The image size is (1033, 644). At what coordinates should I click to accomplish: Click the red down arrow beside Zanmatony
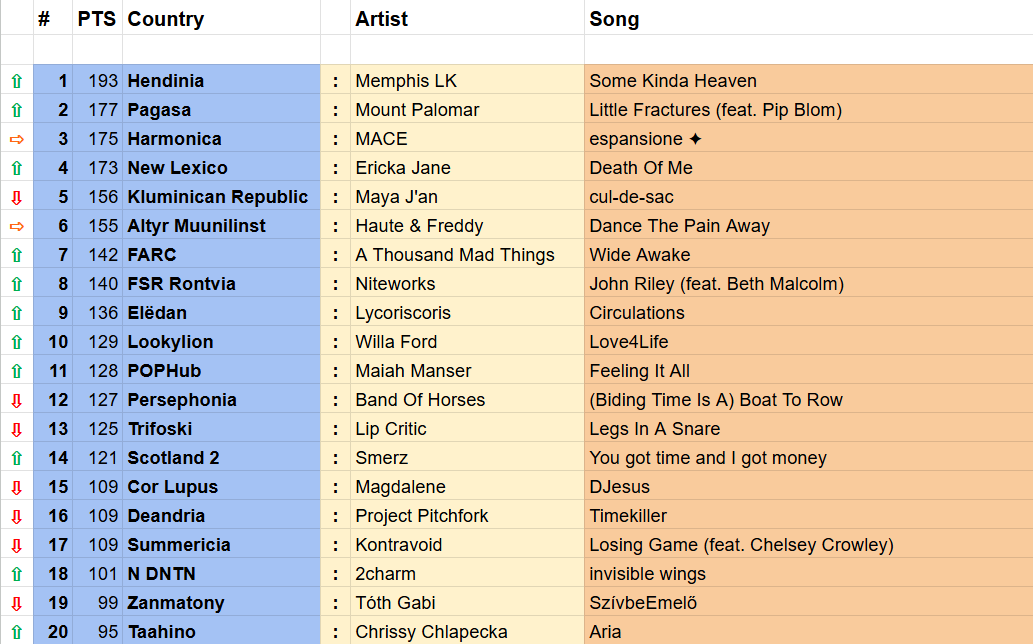(16, 603)
